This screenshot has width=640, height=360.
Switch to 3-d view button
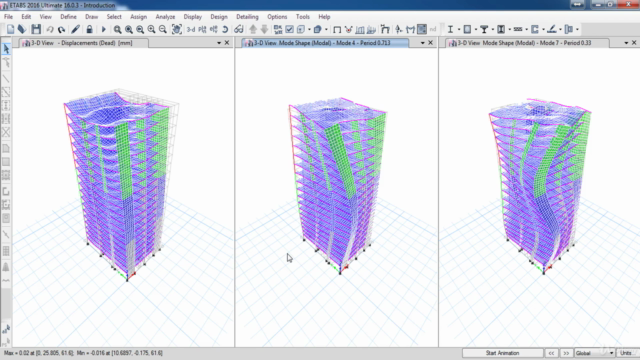click(191, 29)
